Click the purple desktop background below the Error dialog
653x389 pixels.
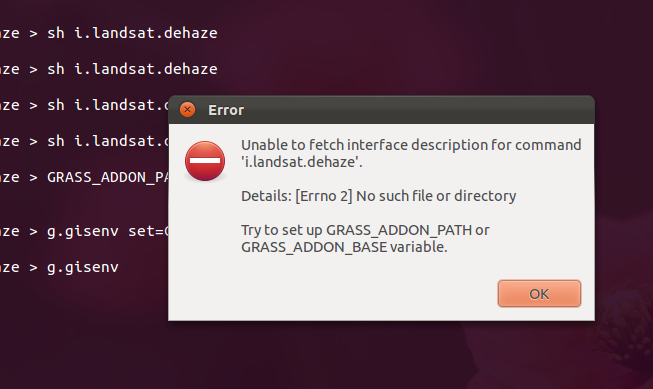pos(375,354)
